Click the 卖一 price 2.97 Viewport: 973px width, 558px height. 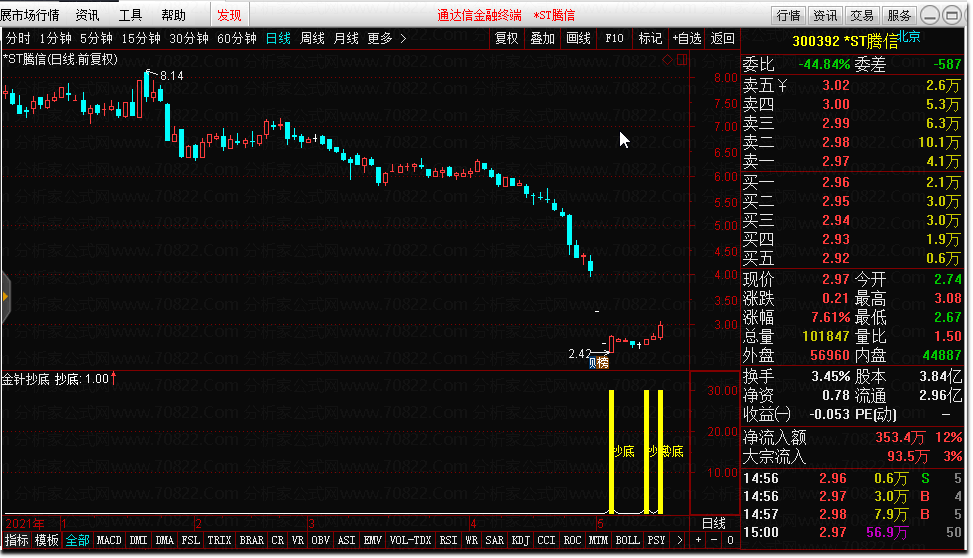[835, 161]
